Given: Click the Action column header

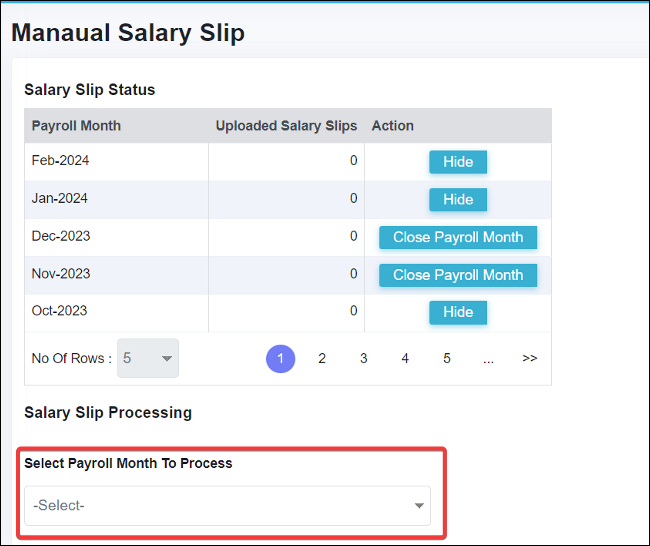Looking at the screenshot, I should tap(393, 126).
